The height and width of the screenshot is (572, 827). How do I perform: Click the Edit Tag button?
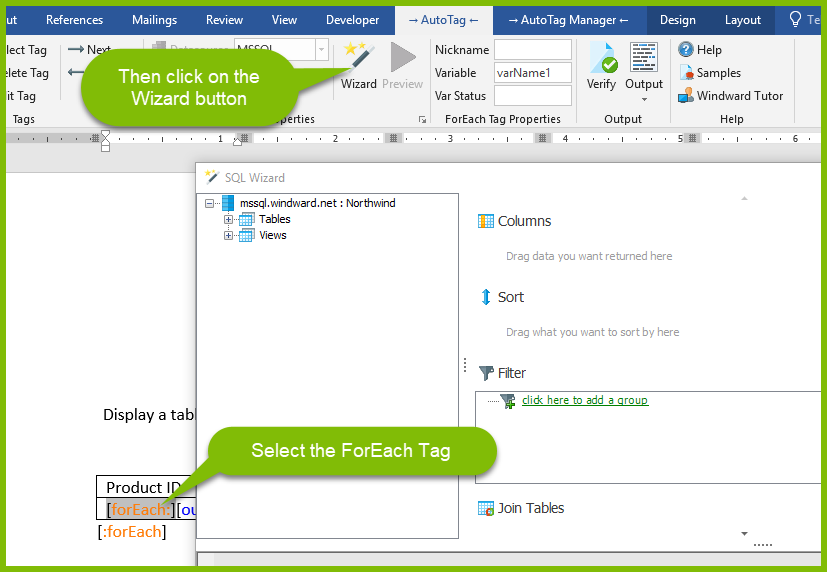[x=21, y=96]
